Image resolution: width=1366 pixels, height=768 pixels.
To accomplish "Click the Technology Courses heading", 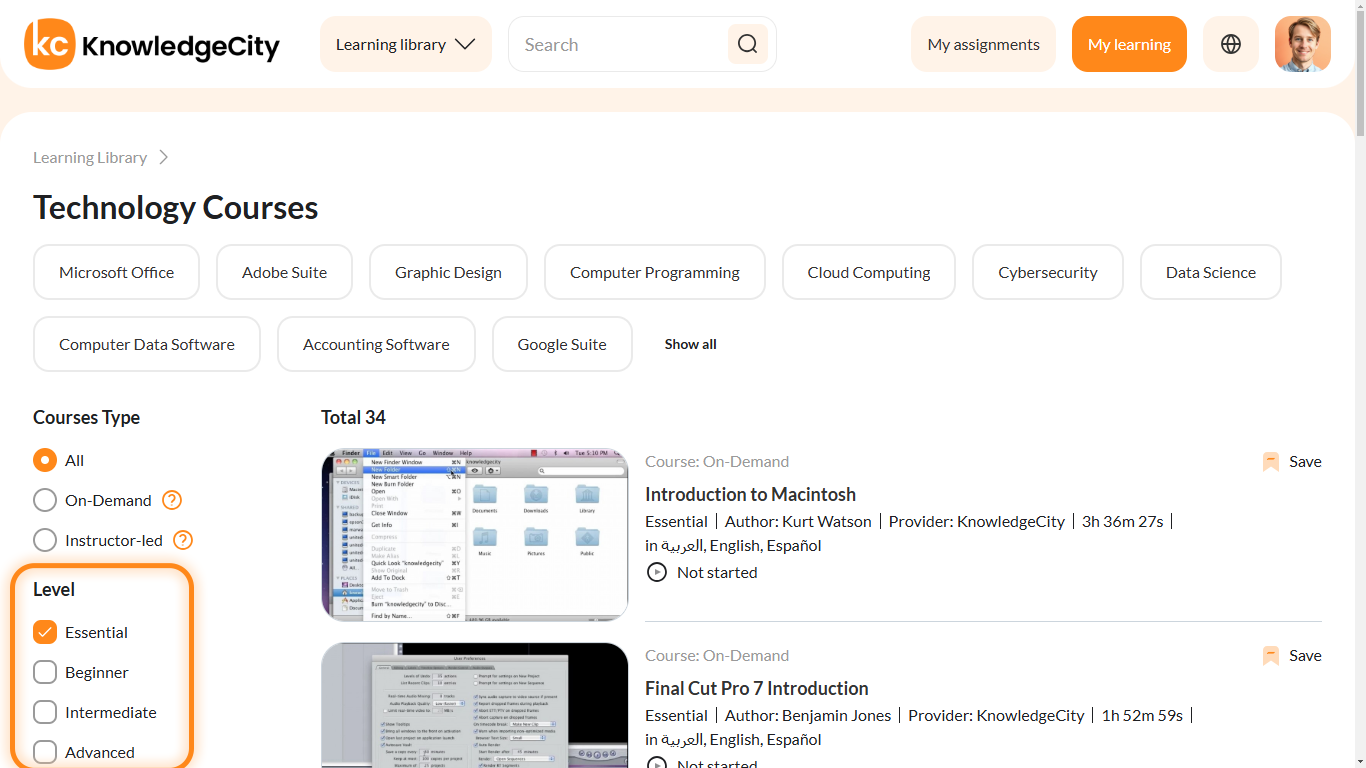I will [176, 208].
